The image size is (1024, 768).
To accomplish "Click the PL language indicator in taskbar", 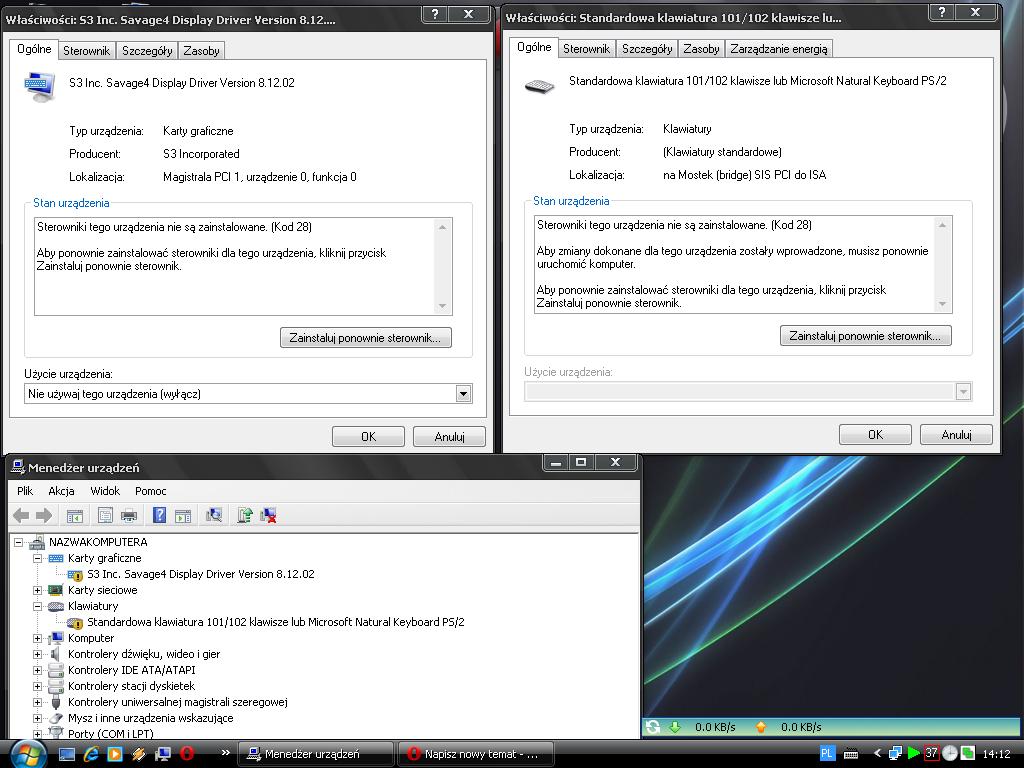I will (827, 753).
